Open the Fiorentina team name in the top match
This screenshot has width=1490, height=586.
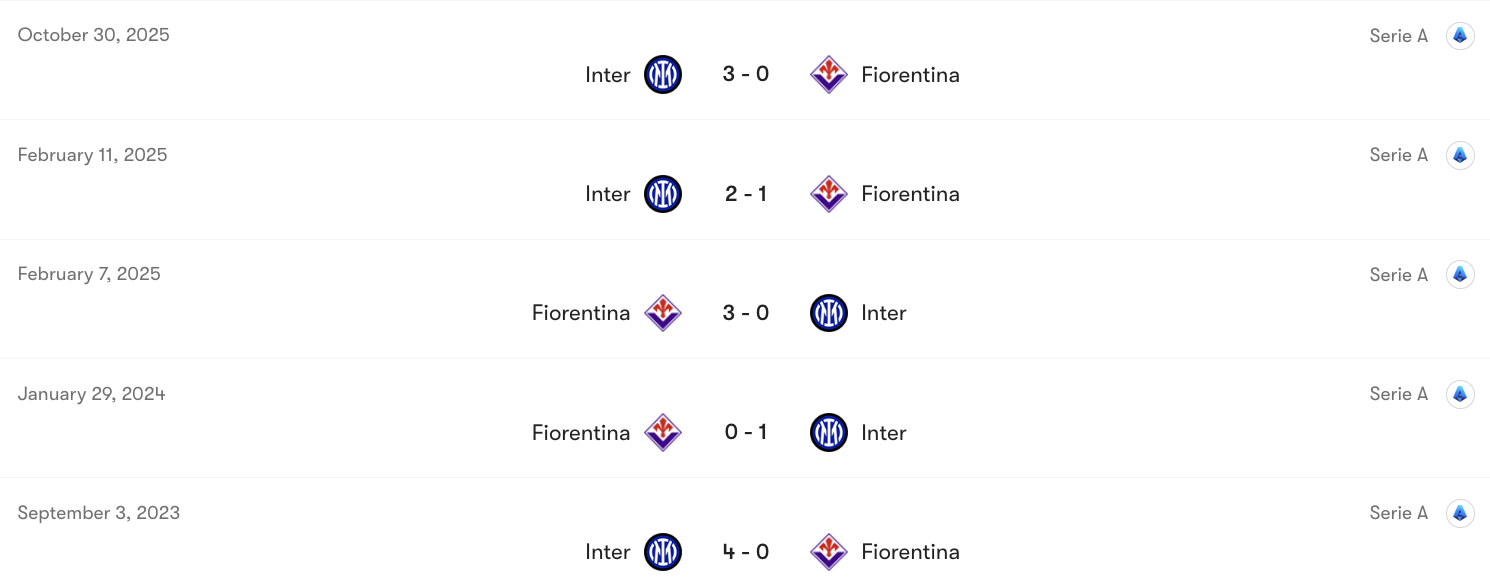(x=910, y=74)
